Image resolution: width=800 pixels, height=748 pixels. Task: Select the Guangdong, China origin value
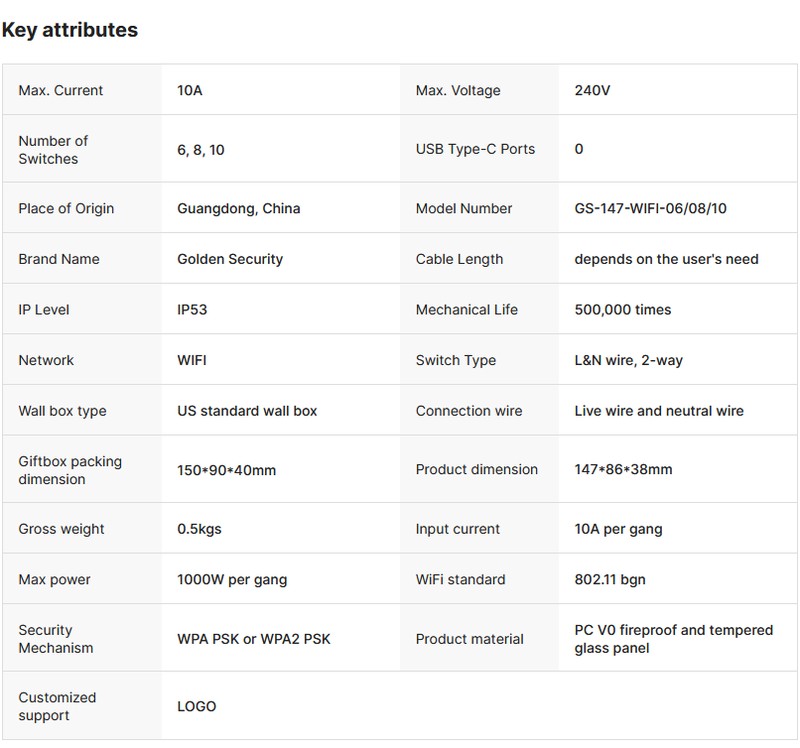point(238,208)
